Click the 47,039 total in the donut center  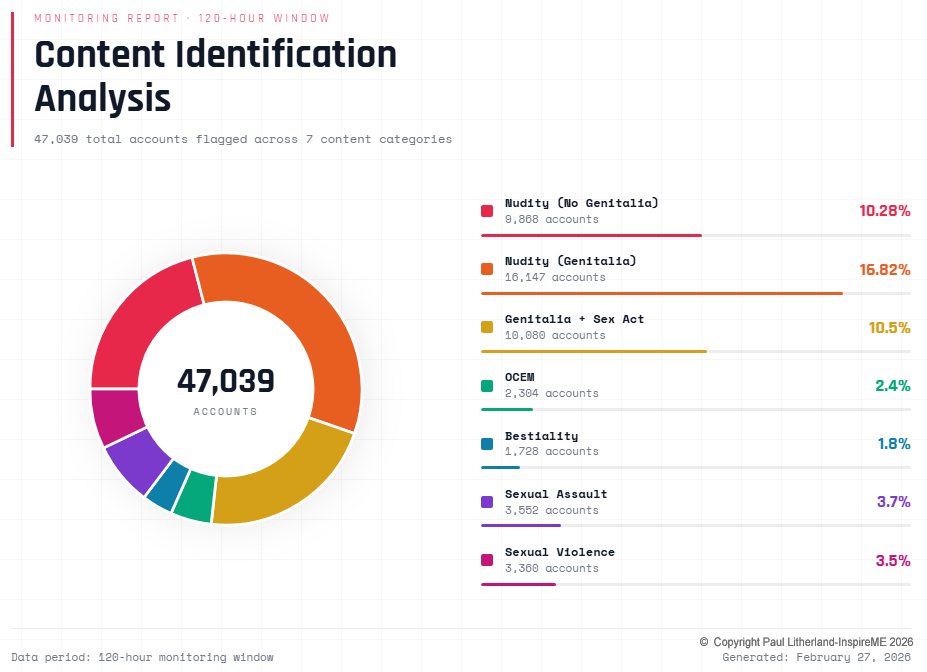coord(226,381)
